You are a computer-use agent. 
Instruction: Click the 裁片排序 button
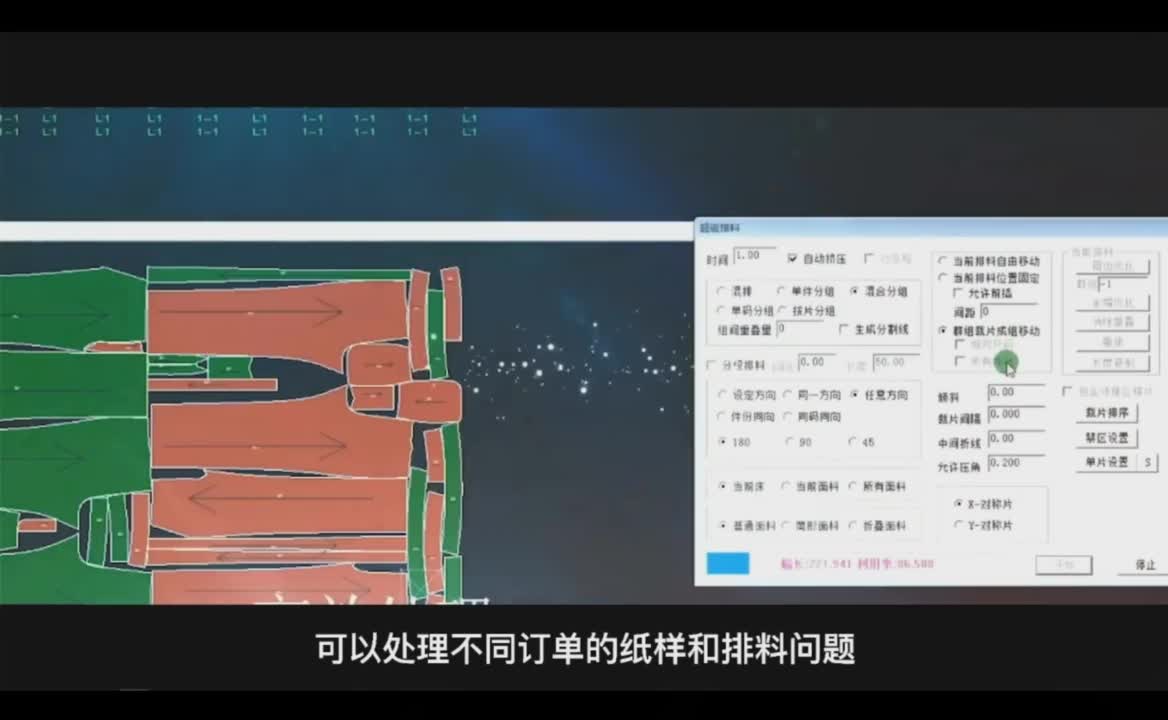[x=1106, y=413]
